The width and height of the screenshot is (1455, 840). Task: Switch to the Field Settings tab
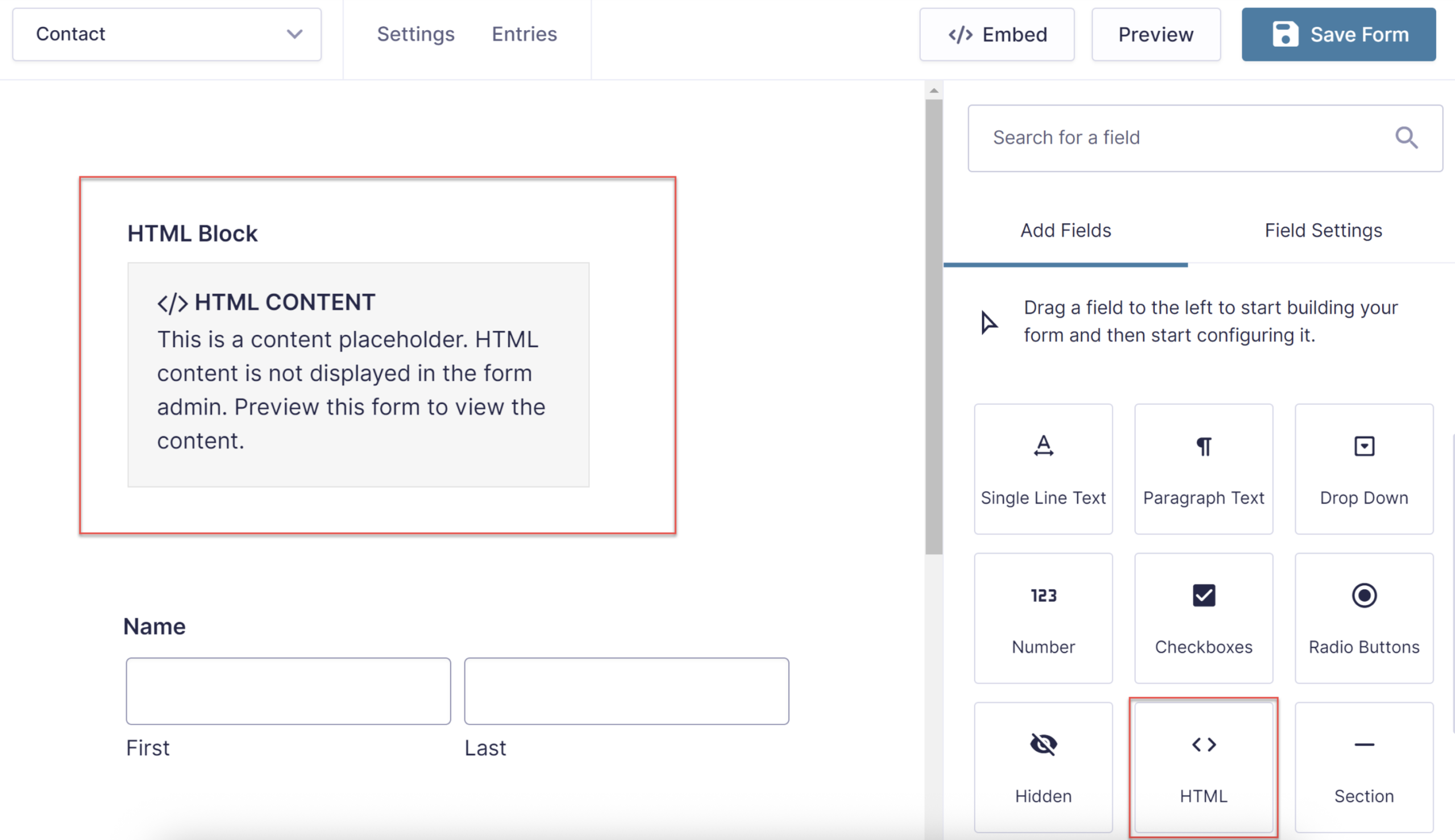click(x=1323, y=231)
